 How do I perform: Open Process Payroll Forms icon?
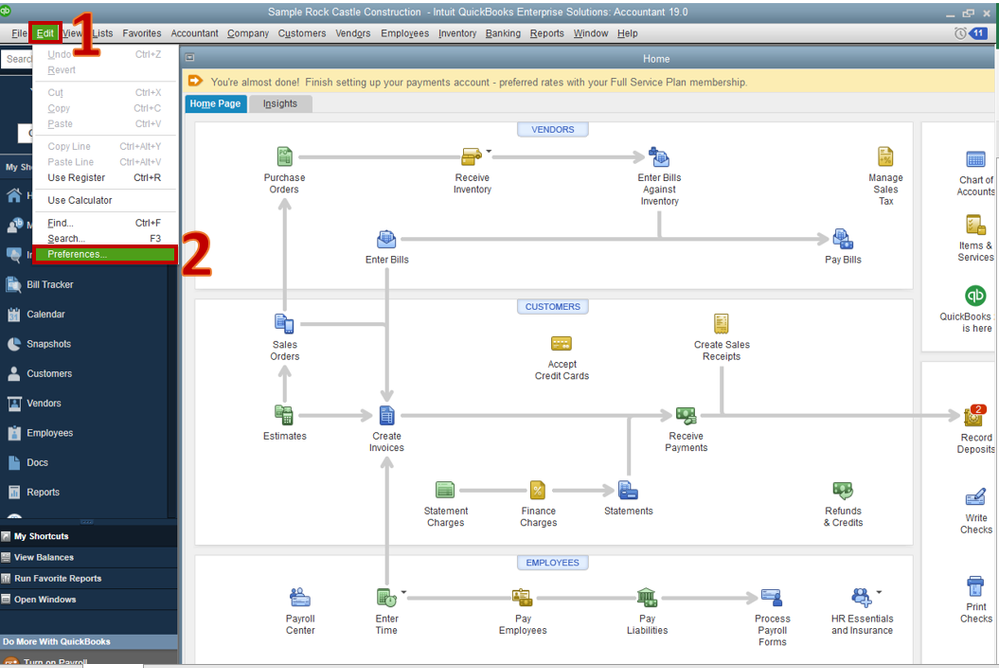772,598
